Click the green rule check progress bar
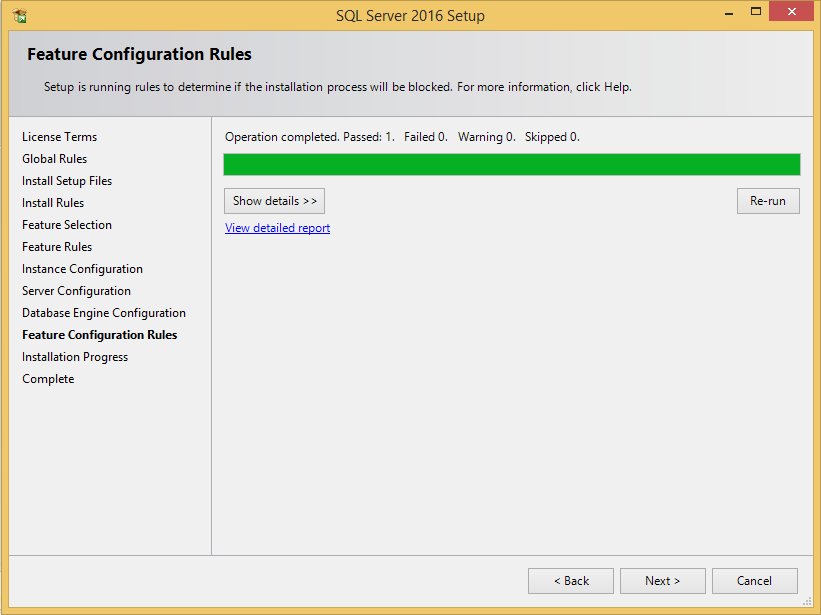This screenshot has height=615, width=821. (x=512, y=164)
